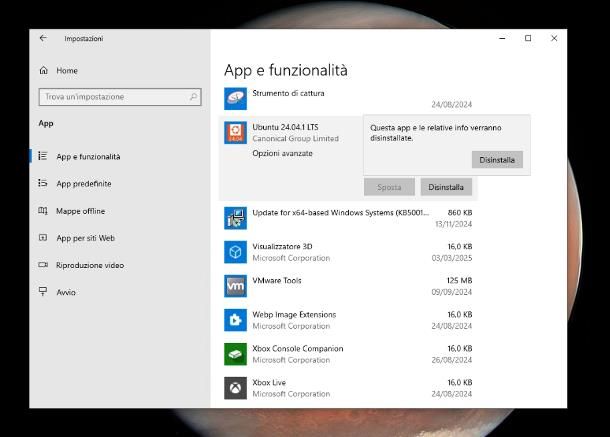The width and height of the screenshot is (610, 437).
Task: Go back with the arrow icon
Action: coord(43,38)
